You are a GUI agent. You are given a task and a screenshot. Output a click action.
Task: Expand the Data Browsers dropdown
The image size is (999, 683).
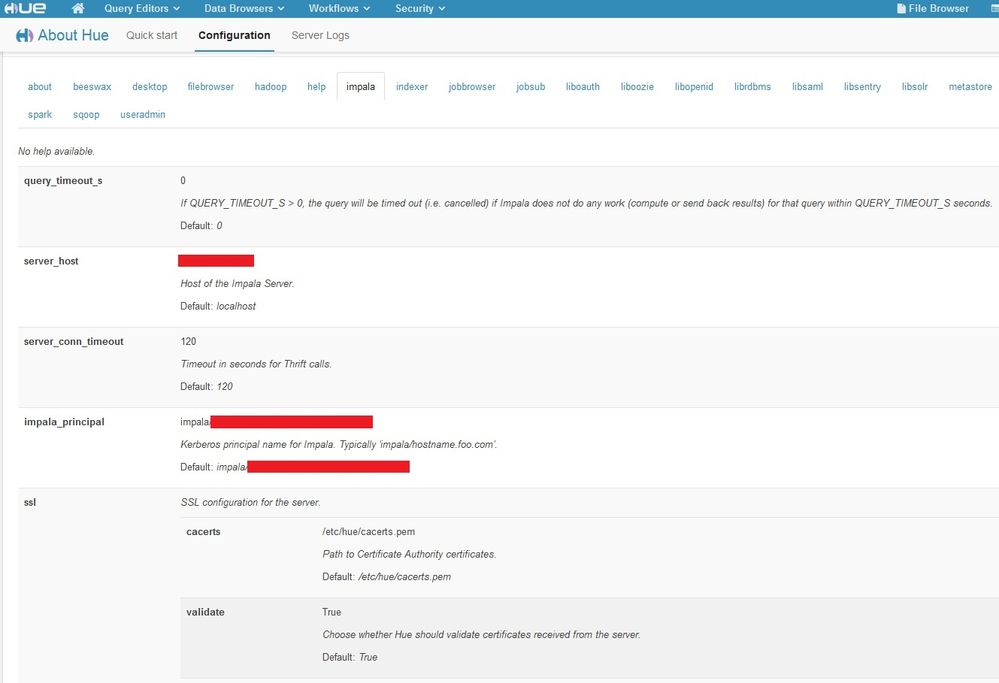244,8
